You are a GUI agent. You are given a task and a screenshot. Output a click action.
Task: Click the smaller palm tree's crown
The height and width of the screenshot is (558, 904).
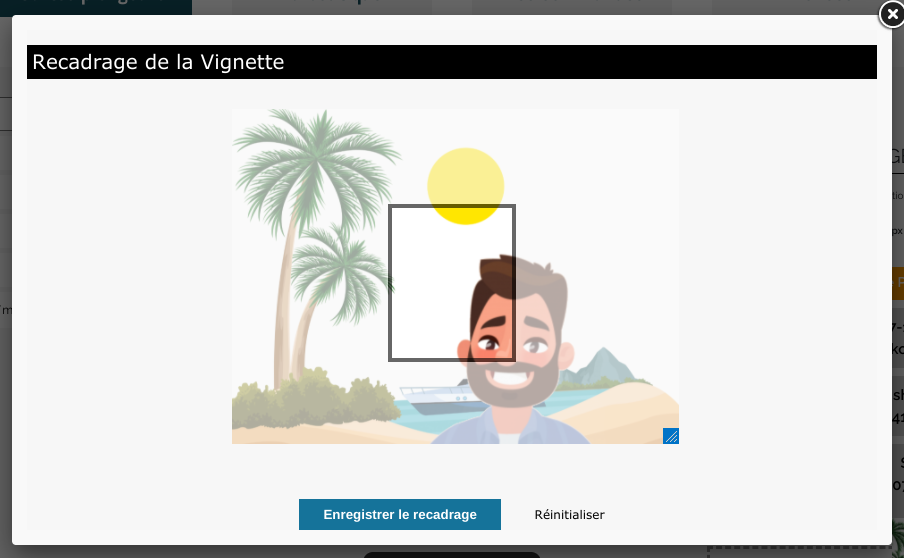[x=341, y=271]
